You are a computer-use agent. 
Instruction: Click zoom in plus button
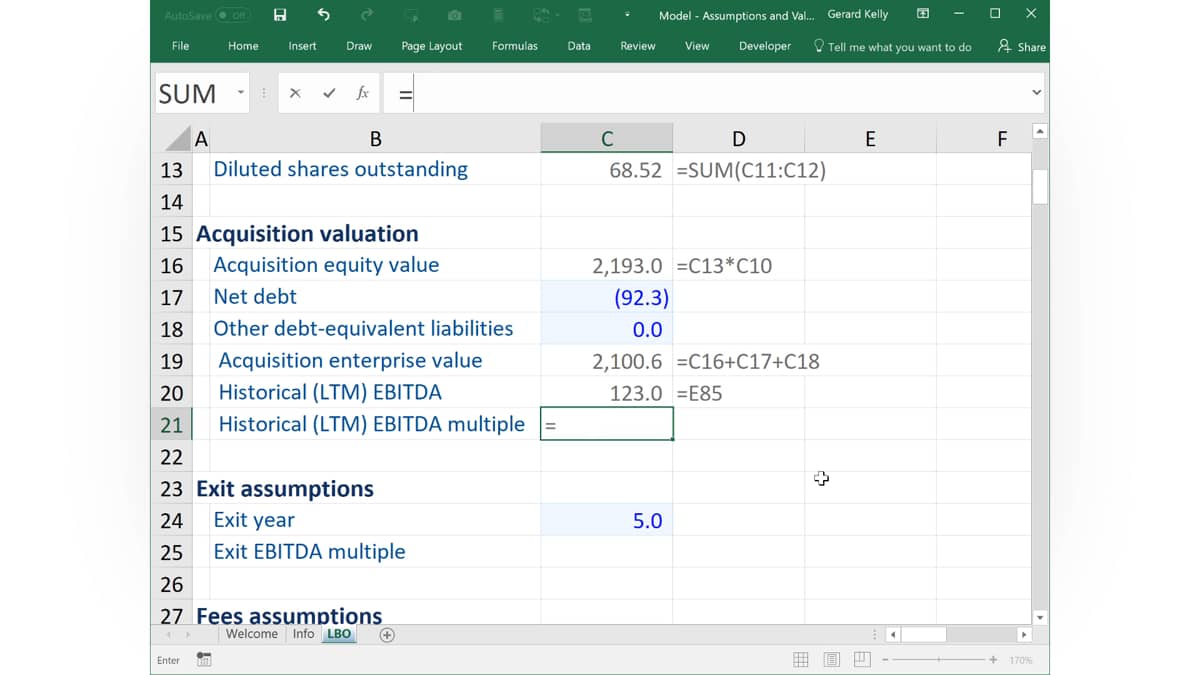[x=993, y=660]
